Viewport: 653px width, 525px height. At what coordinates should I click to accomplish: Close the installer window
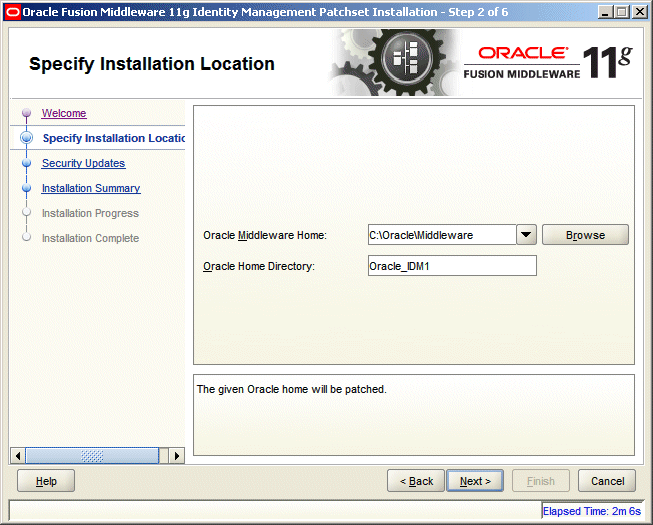tap(639, 12)
